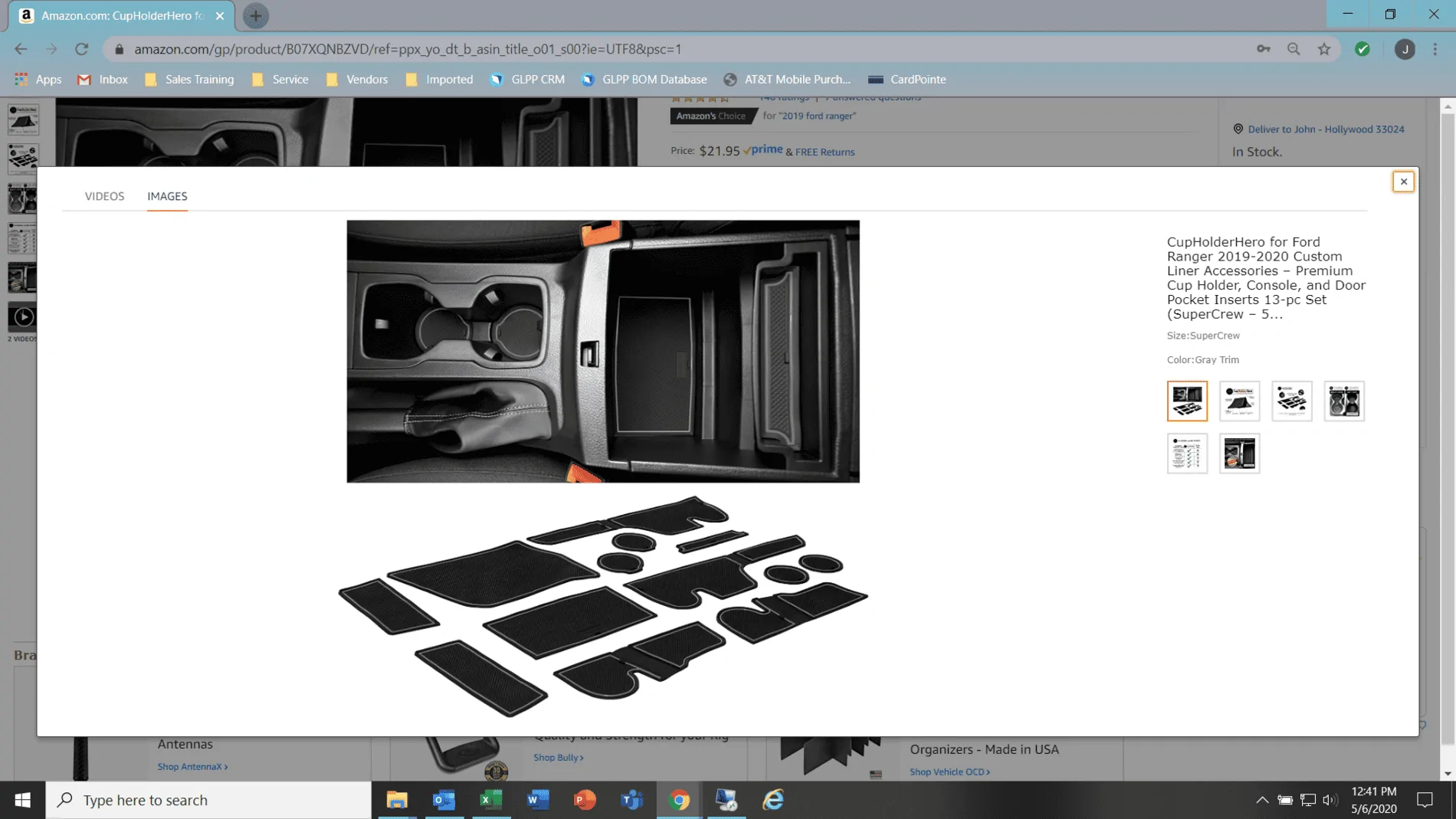This screenshot has width=1456, height=819.
Task: Open battery status tray icon
Action: click(x=1285, y=800)
